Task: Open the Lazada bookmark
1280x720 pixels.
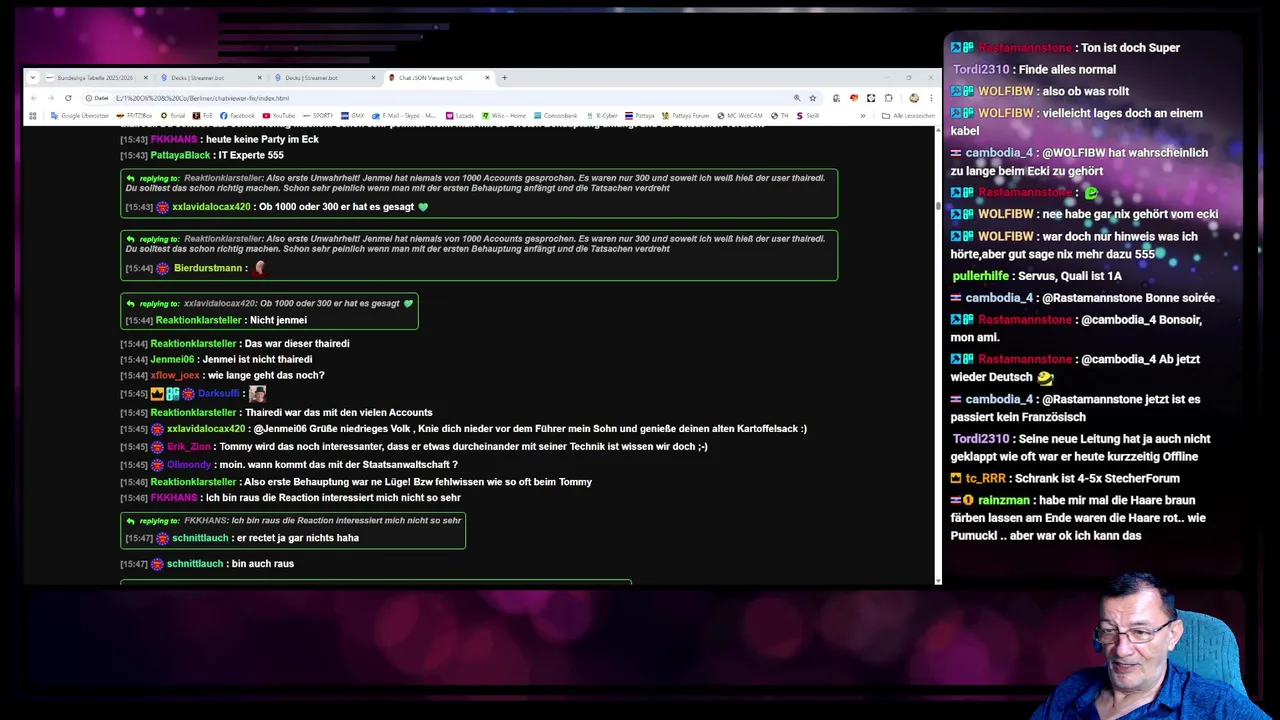Action: [x=460, y=116]
